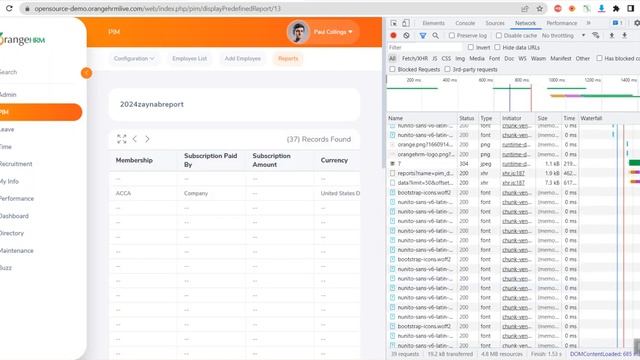The image size is (640, 360).
Task: Select the Network tab
Action: click(x=525, y=23)
